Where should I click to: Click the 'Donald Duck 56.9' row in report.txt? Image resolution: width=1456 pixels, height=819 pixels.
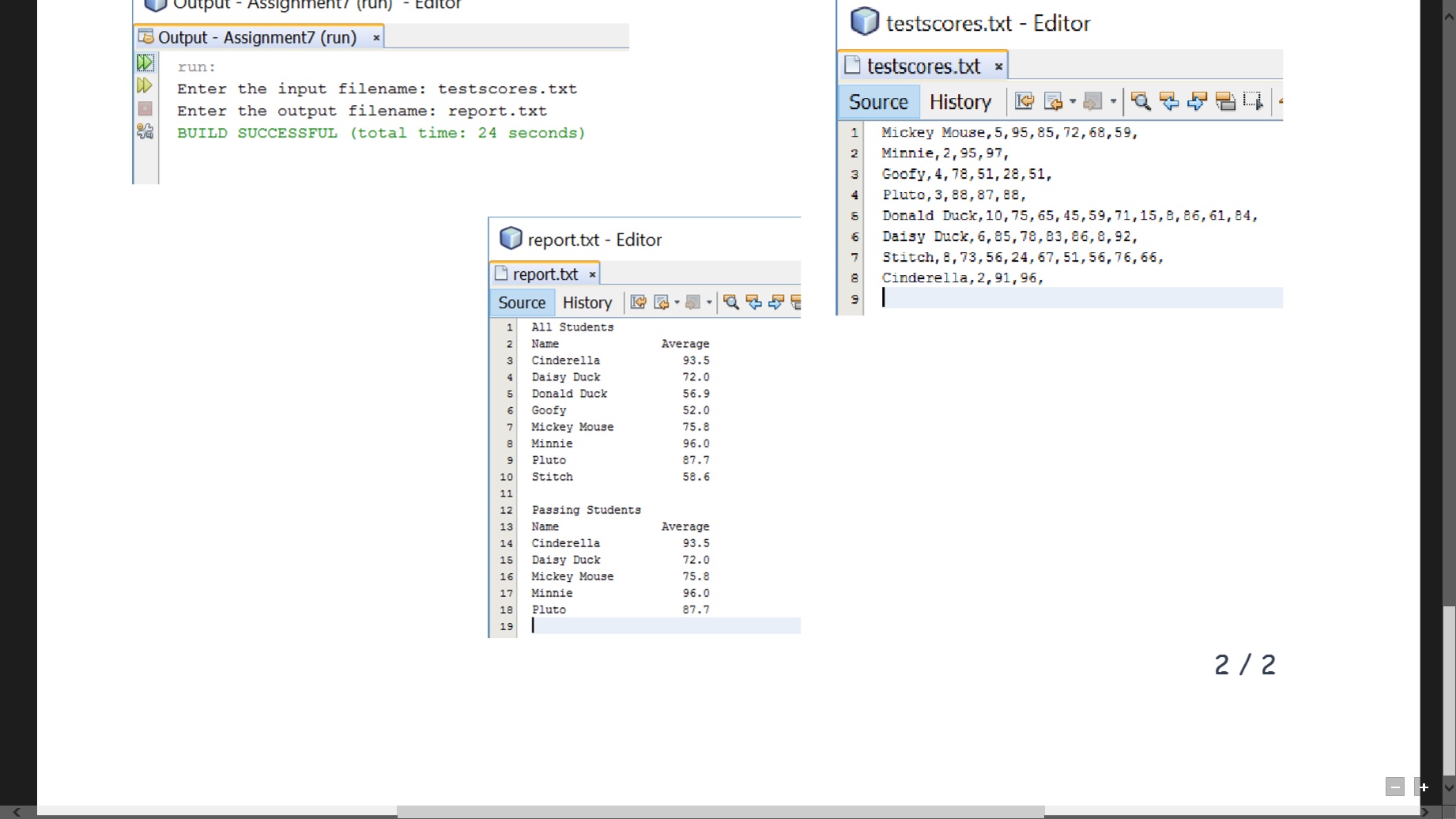point(620,394)
